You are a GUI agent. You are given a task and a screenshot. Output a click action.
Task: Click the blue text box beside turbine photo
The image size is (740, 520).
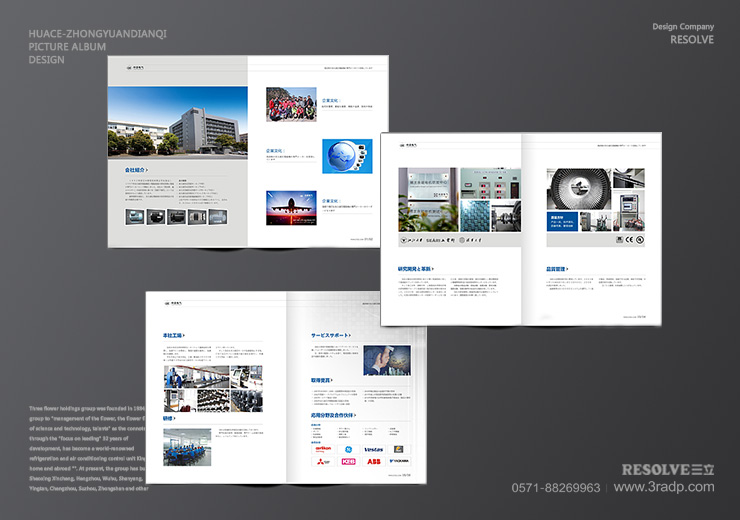coord(562,222)
